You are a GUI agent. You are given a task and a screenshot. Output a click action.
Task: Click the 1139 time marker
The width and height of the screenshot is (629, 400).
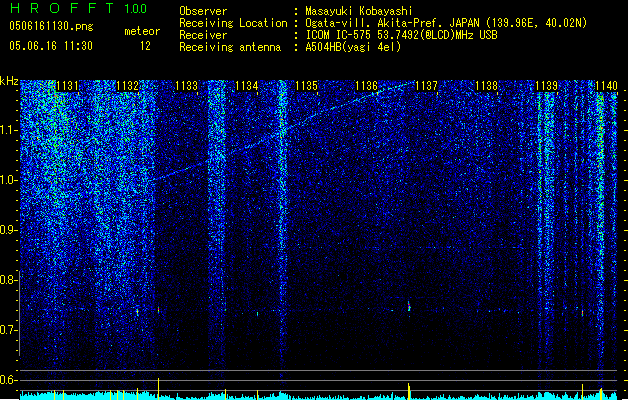click(546, 86)
